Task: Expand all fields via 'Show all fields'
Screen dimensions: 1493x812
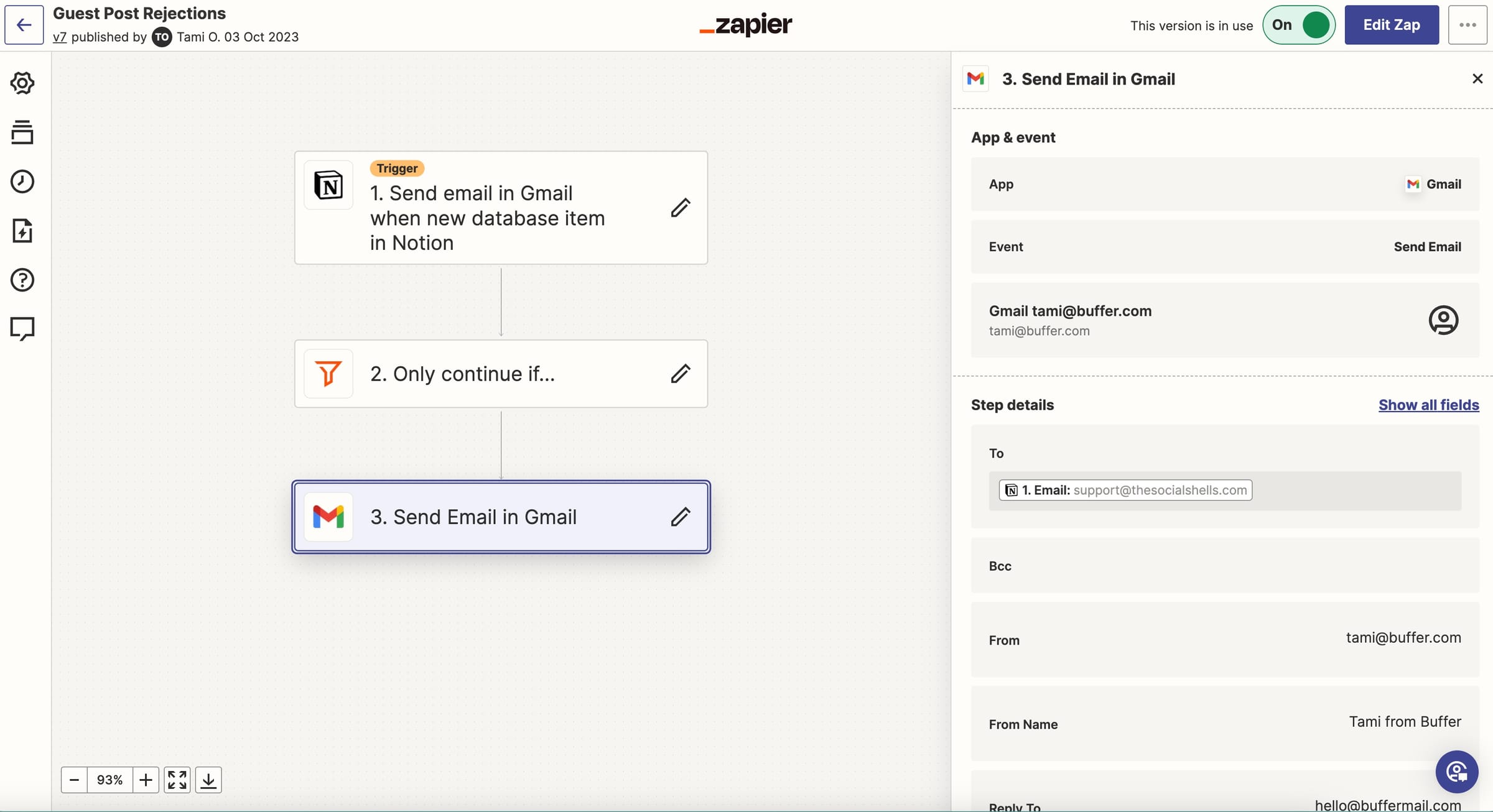Action: (1428, 405)
